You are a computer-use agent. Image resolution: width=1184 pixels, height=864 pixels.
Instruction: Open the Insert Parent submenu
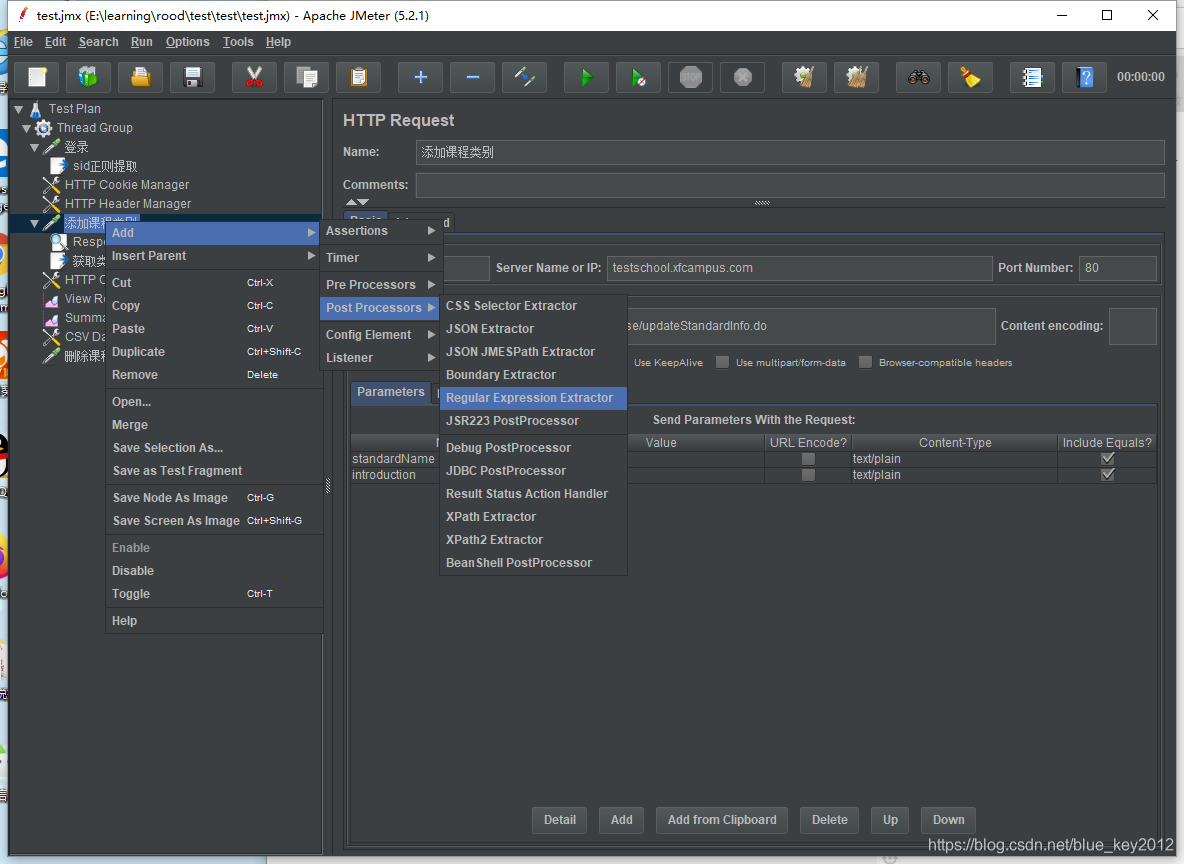[214, 256]
